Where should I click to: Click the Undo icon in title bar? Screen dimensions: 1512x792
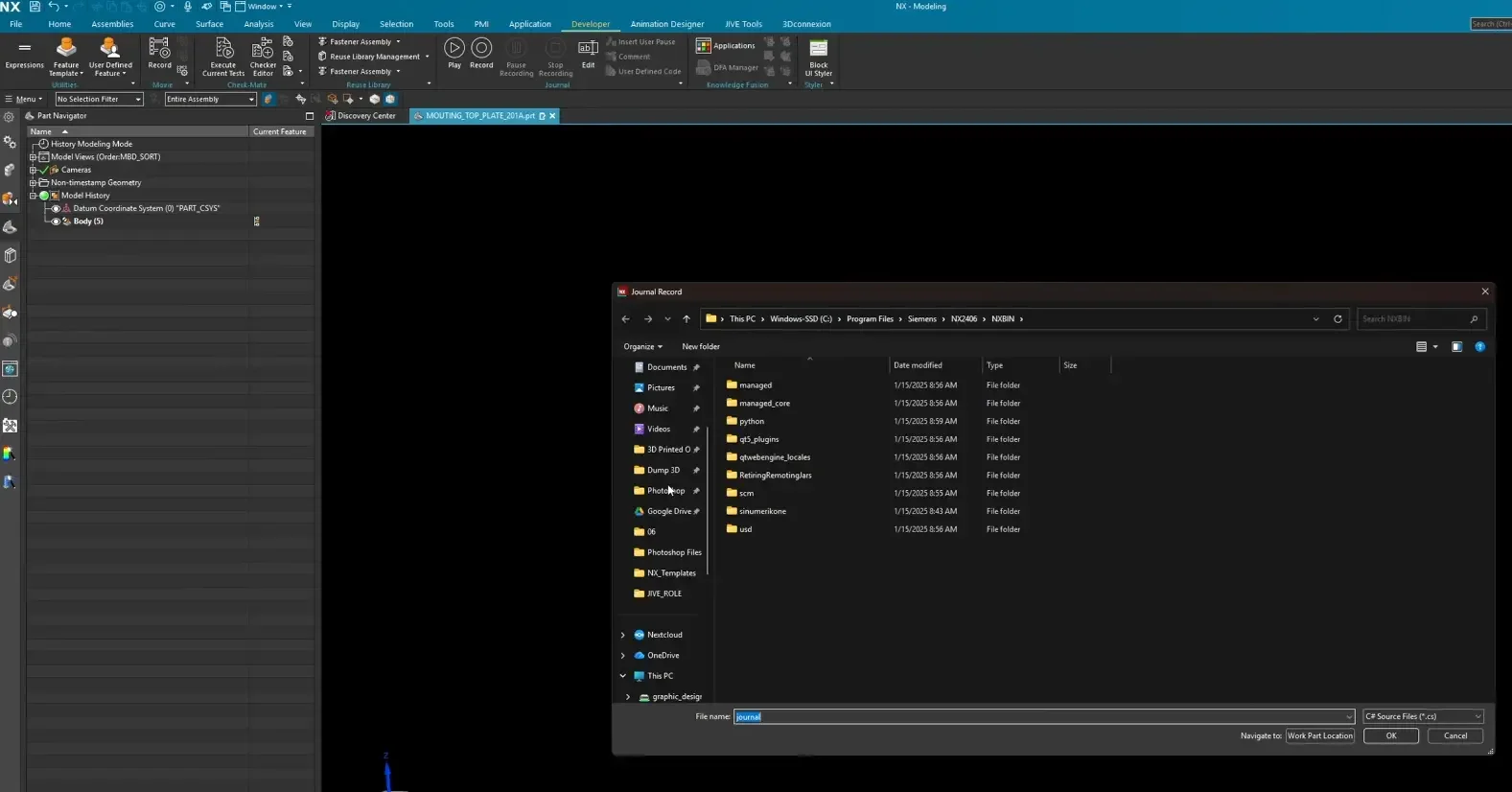click(54, 7)
